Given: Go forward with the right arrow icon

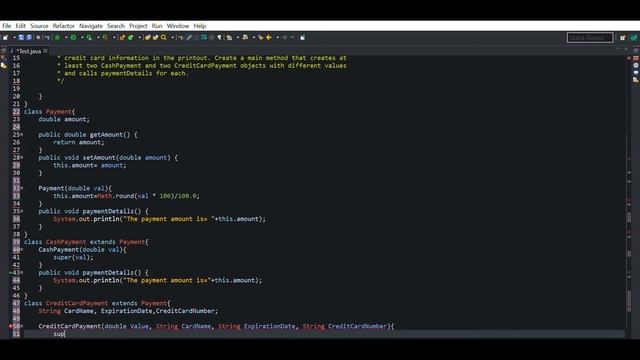Looking at the screenshot, I should point(284,38).
